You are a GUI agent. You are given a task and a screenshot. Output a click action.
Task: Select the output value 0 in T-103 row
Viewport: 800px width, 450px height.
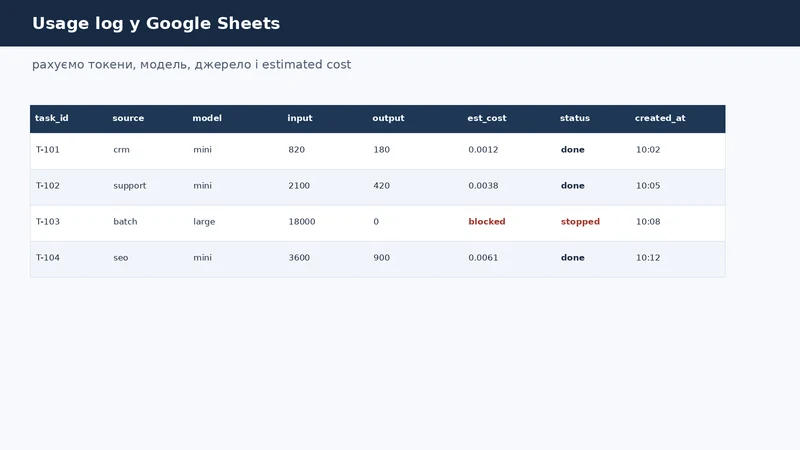pos(376,221)
